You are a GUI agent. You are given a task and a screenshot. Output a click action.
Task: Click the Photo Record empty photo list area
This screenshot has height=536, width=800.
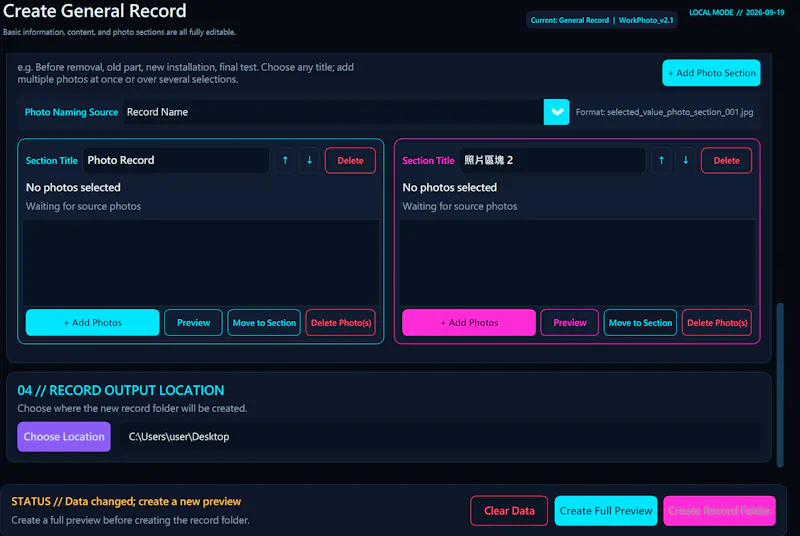pyautogui.click(x=201, y=262)
